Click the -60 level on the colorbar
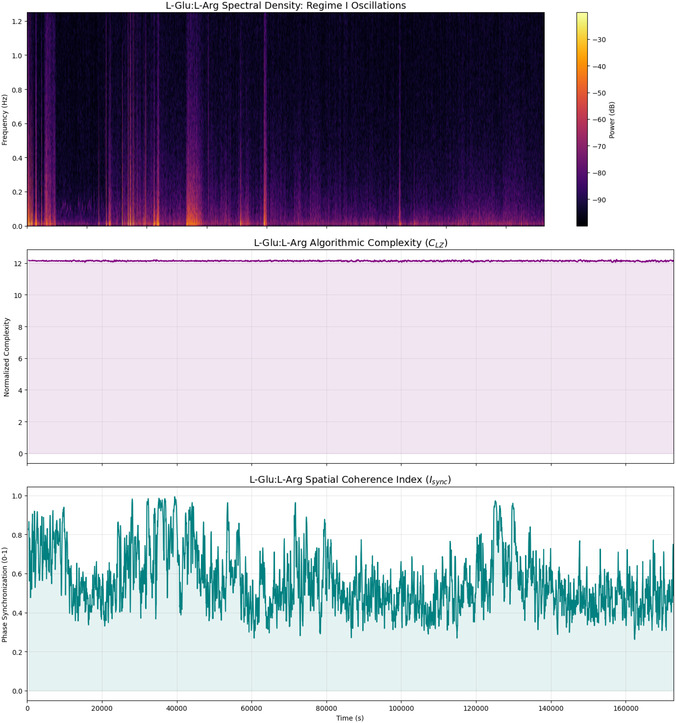The image size is (676, 723). pos(599,120)
